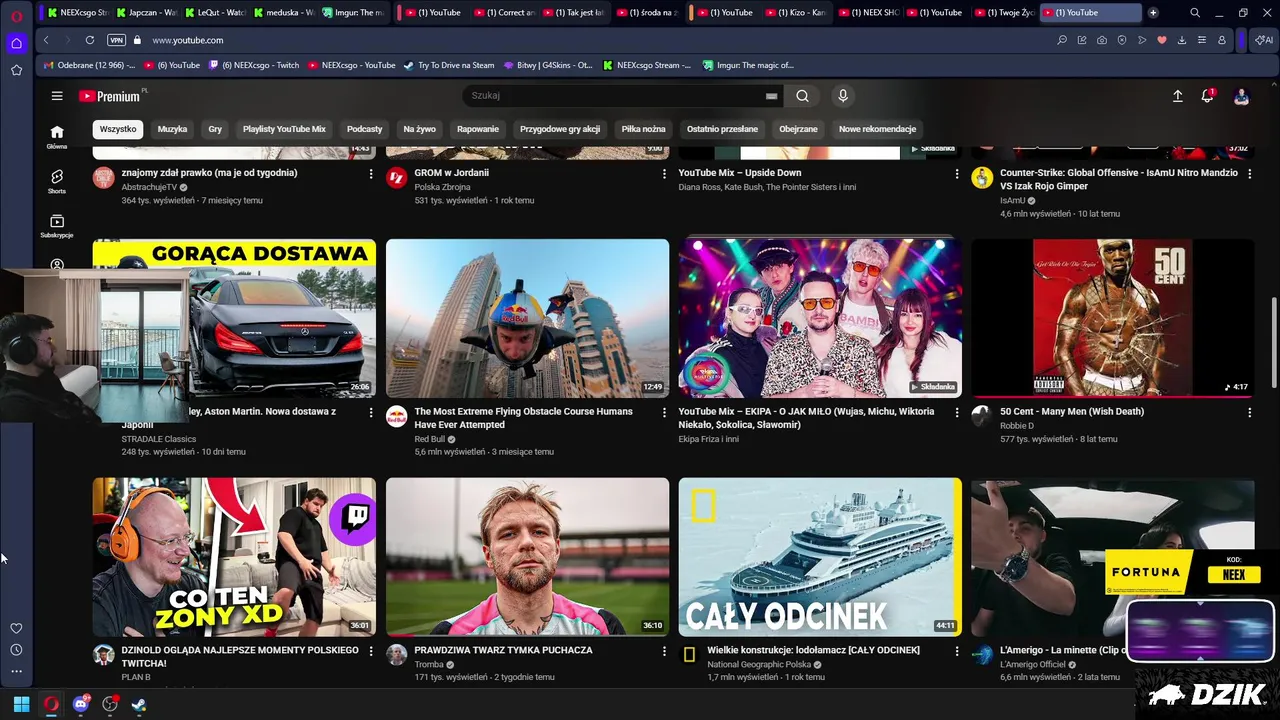
Task: Open Opera sidebar bookmarks star
Action: point(16,70)
